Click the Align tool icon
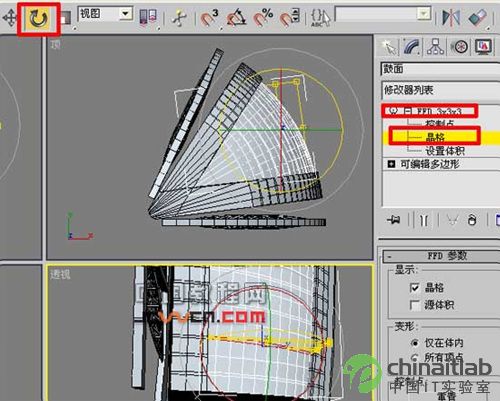The height and width of the screenshot is (401, 500). 477,17
